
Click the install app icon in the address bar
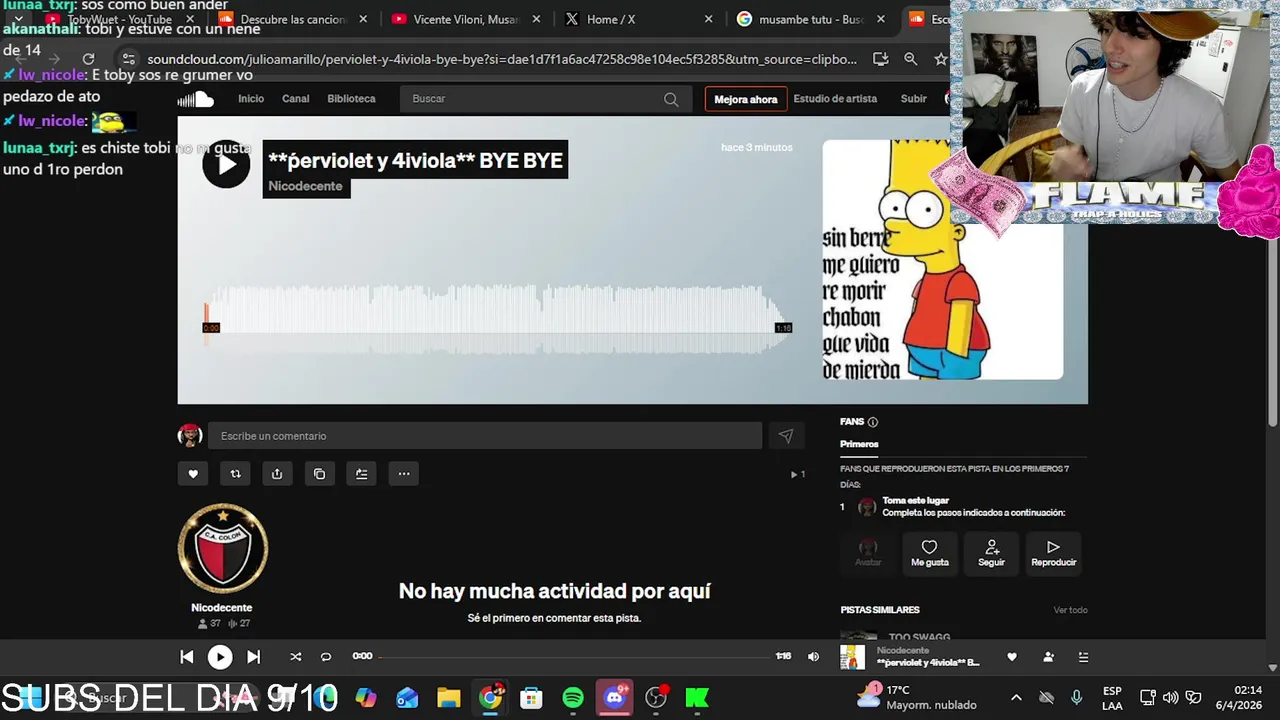[880, 59]
